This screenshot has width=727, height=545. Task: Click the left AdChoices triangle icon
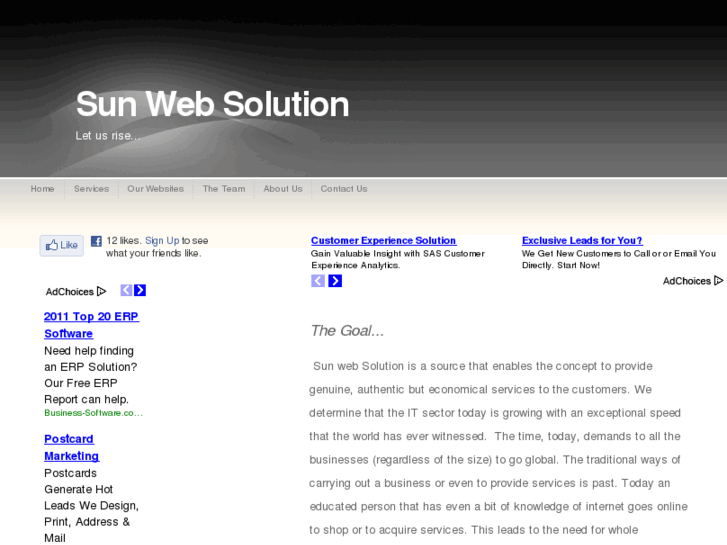click(102, 292)
